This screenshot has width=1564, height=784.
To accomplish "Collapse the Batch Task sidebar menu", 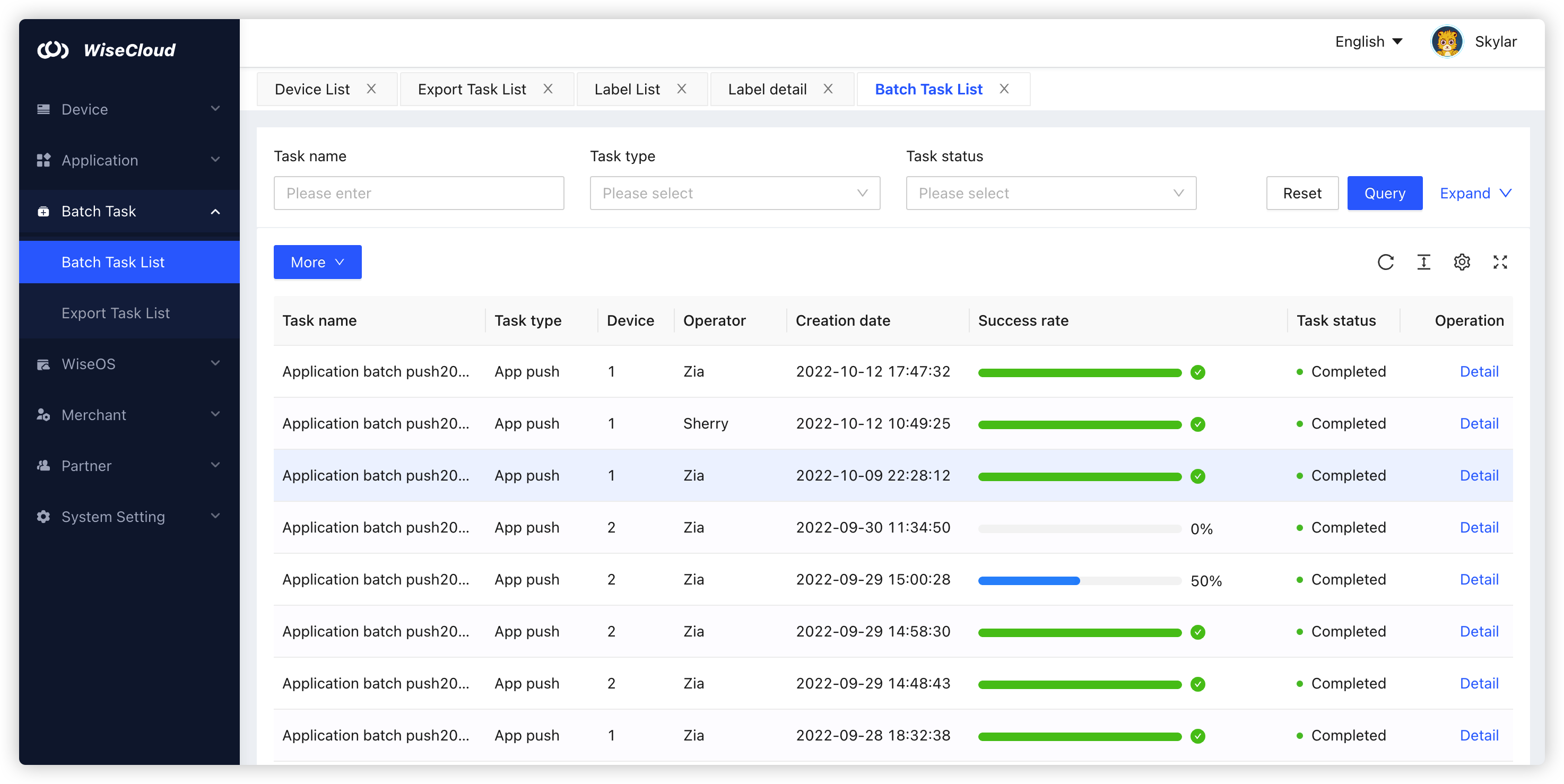I will (215, 211).
